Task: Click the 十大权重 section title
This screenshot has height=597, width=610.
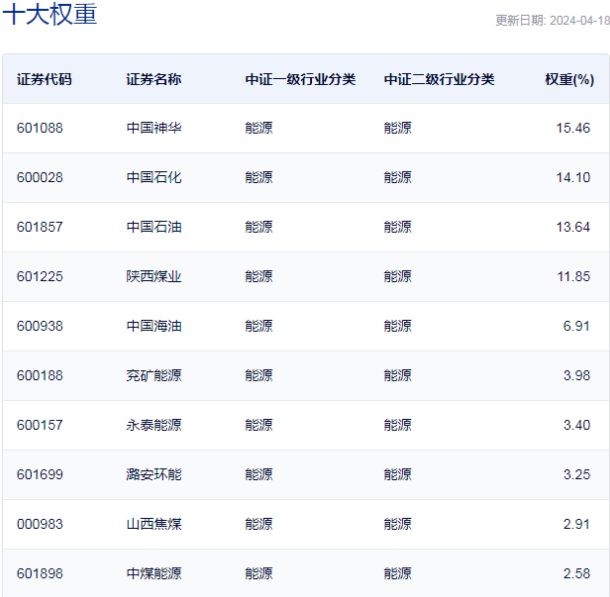Action: (x=49, y=16)
